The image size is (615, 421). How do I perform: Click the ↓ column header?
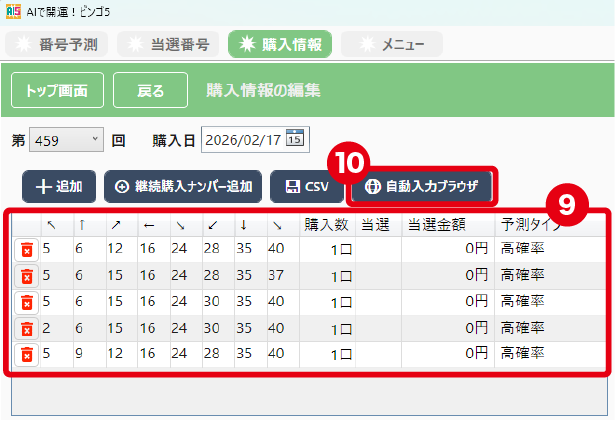pos(251,225)
